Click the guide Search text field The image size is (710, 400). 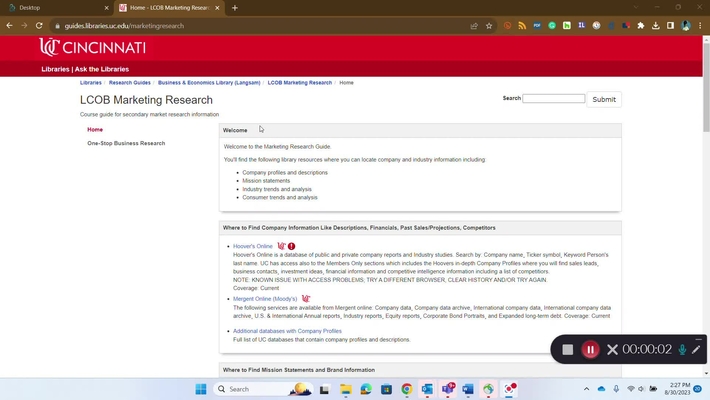[554, 99]
